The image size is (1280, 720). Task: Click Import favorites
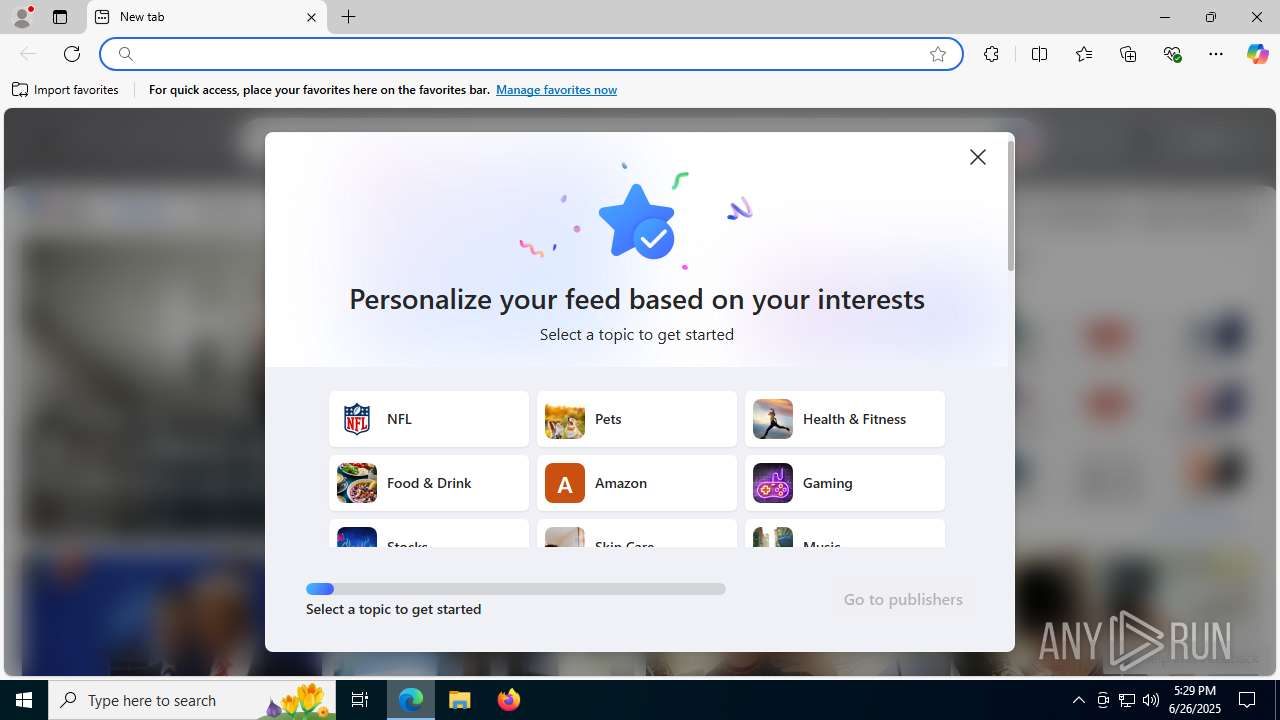(65, 90)
